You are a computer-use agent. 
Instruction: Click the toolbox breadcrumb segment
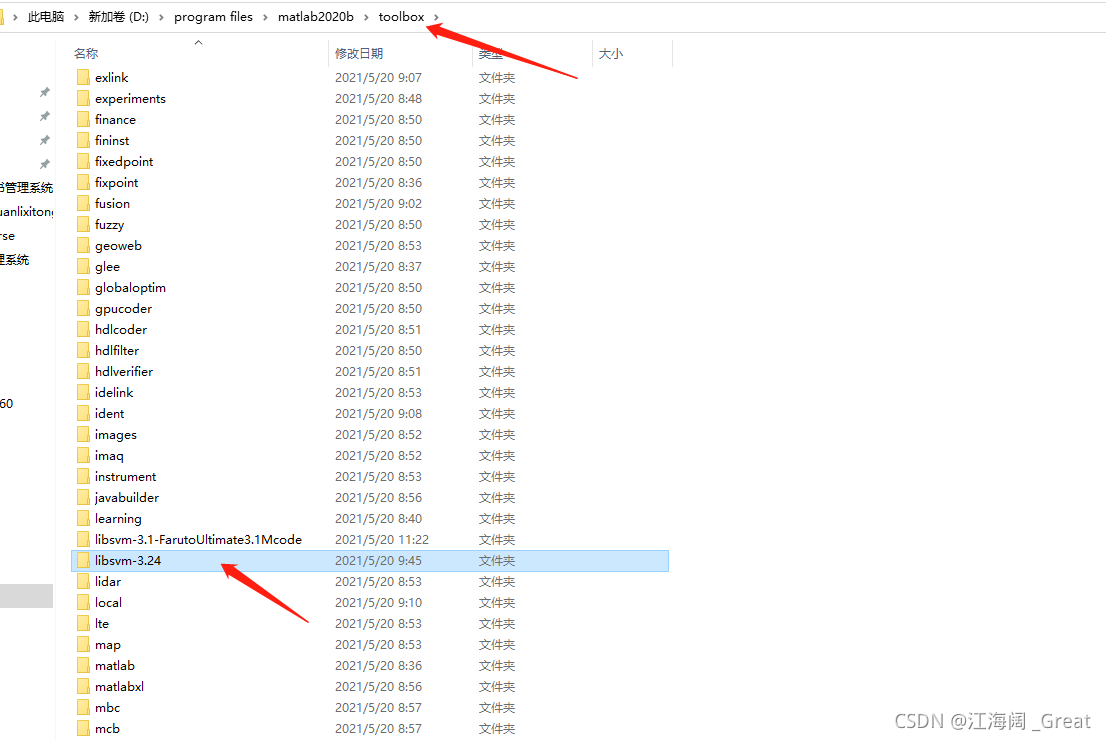401,17
